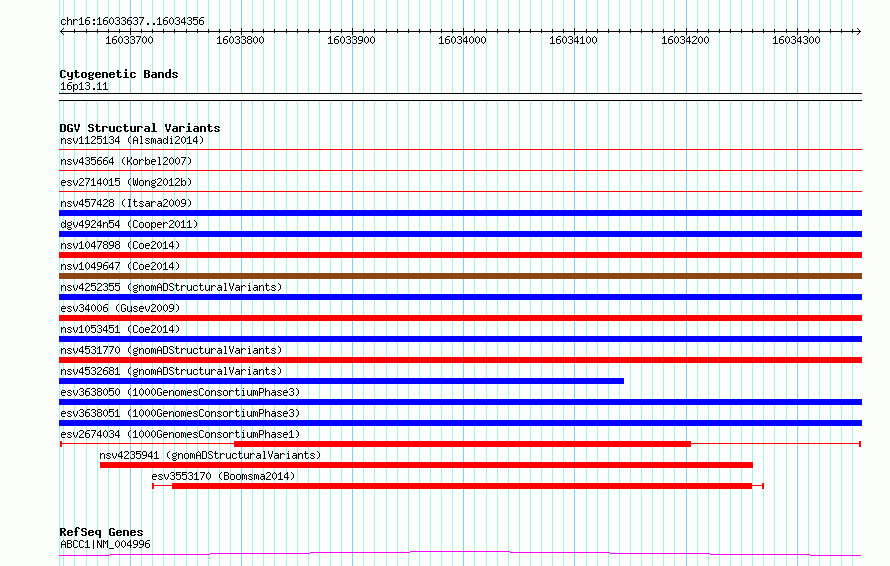Click the 16033700 ruler tick label

pyautogui.click(x=129, y=40)
